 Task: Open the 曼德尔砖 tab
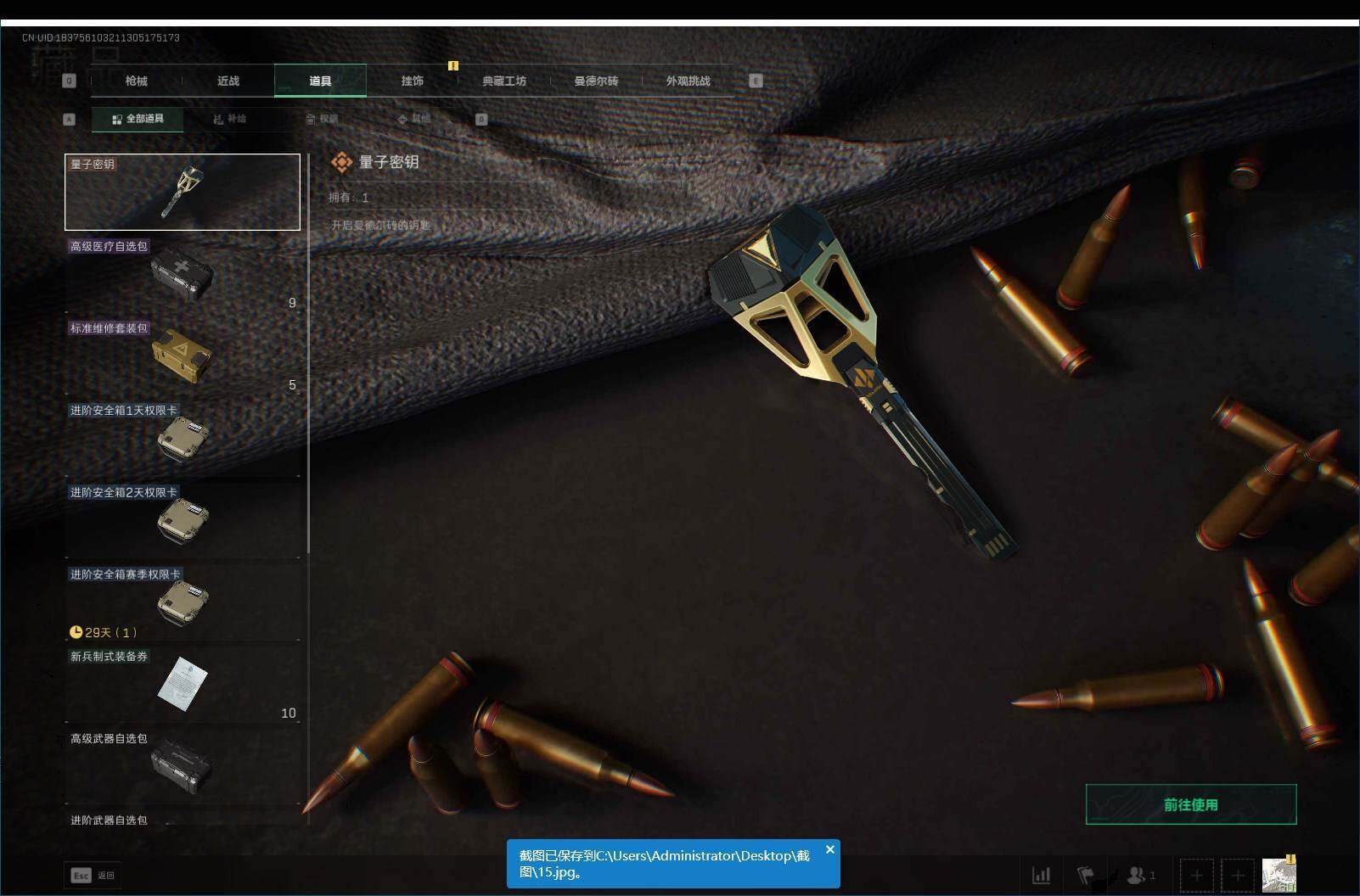[596, 81]
